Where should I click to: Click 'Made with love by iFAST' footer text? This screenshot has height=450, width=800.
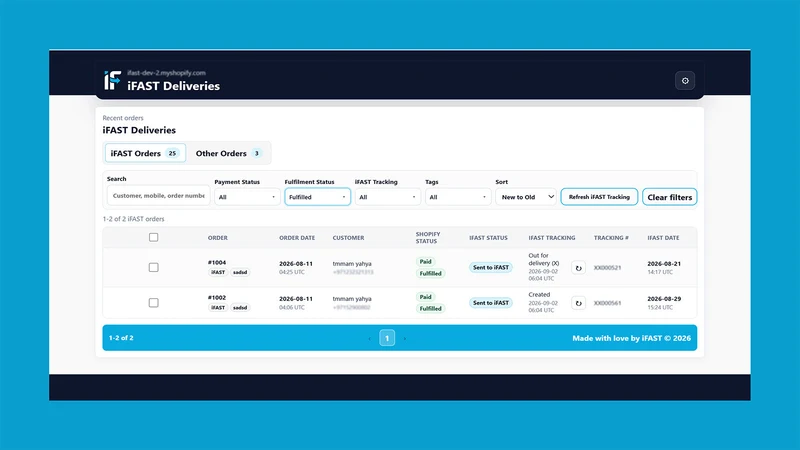point(631,338)
